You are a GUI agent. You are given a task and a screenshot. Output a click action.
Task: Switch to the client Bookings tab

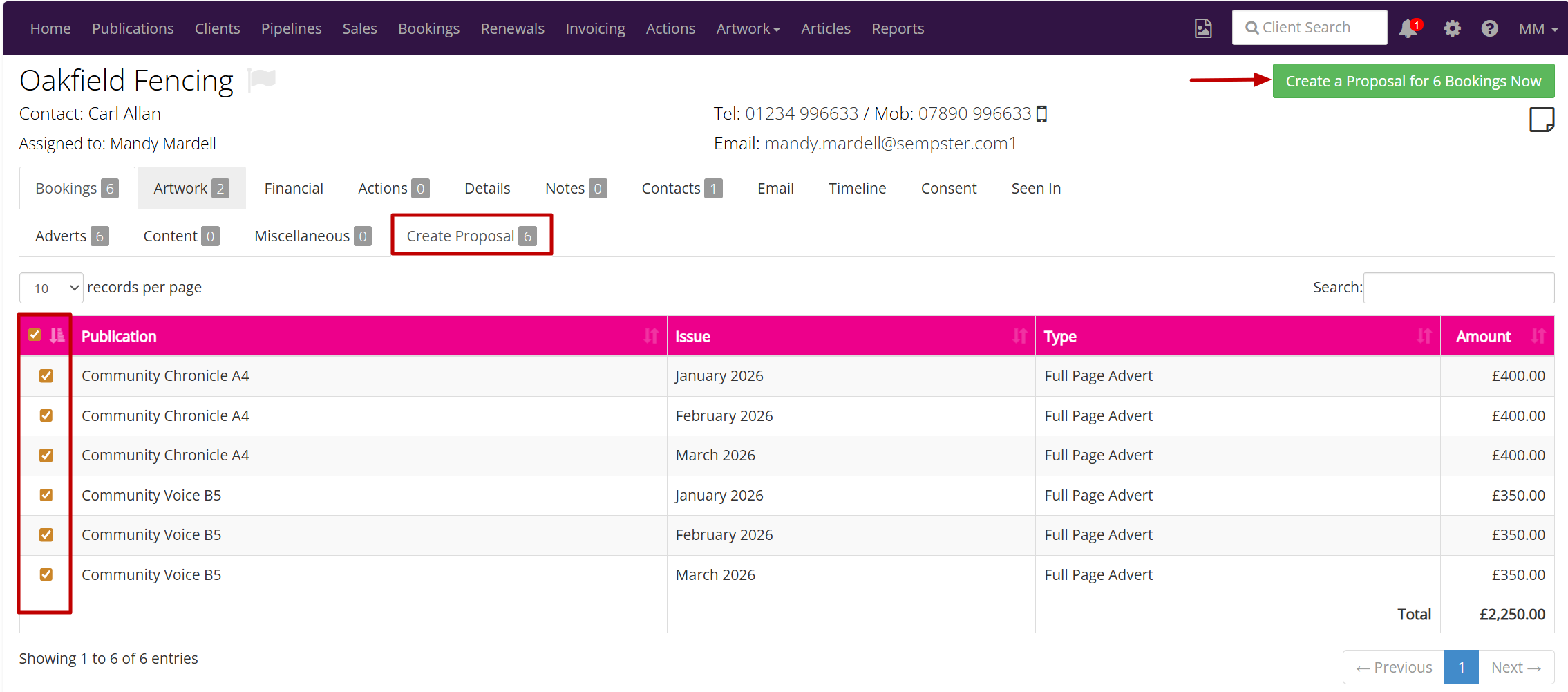click(x=77, y=188)
